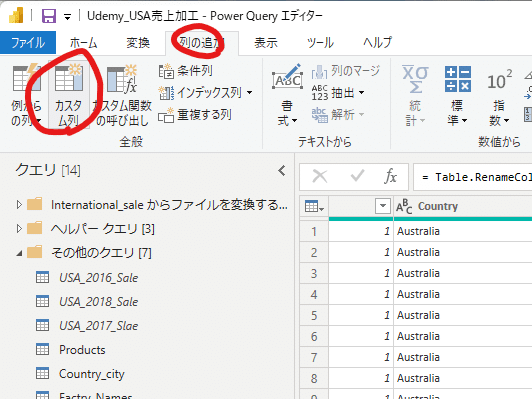This screenshot has width=532, height=399.
Task: Select the 列の追加 ribbon tab
Action: tap(202, 43)
